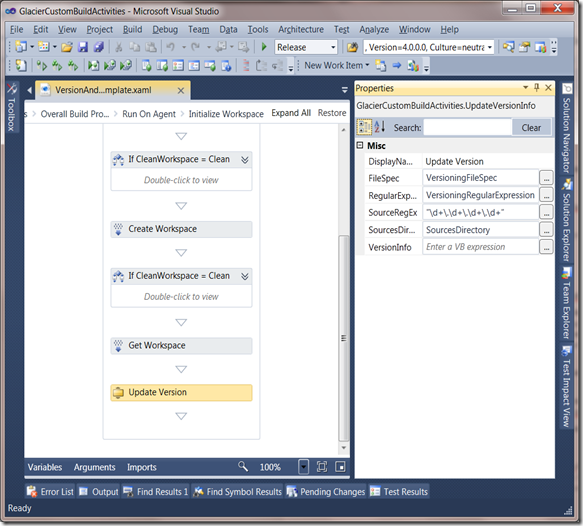583x526 pixels.
Task: Open the Variables pane
Action: 45,467
